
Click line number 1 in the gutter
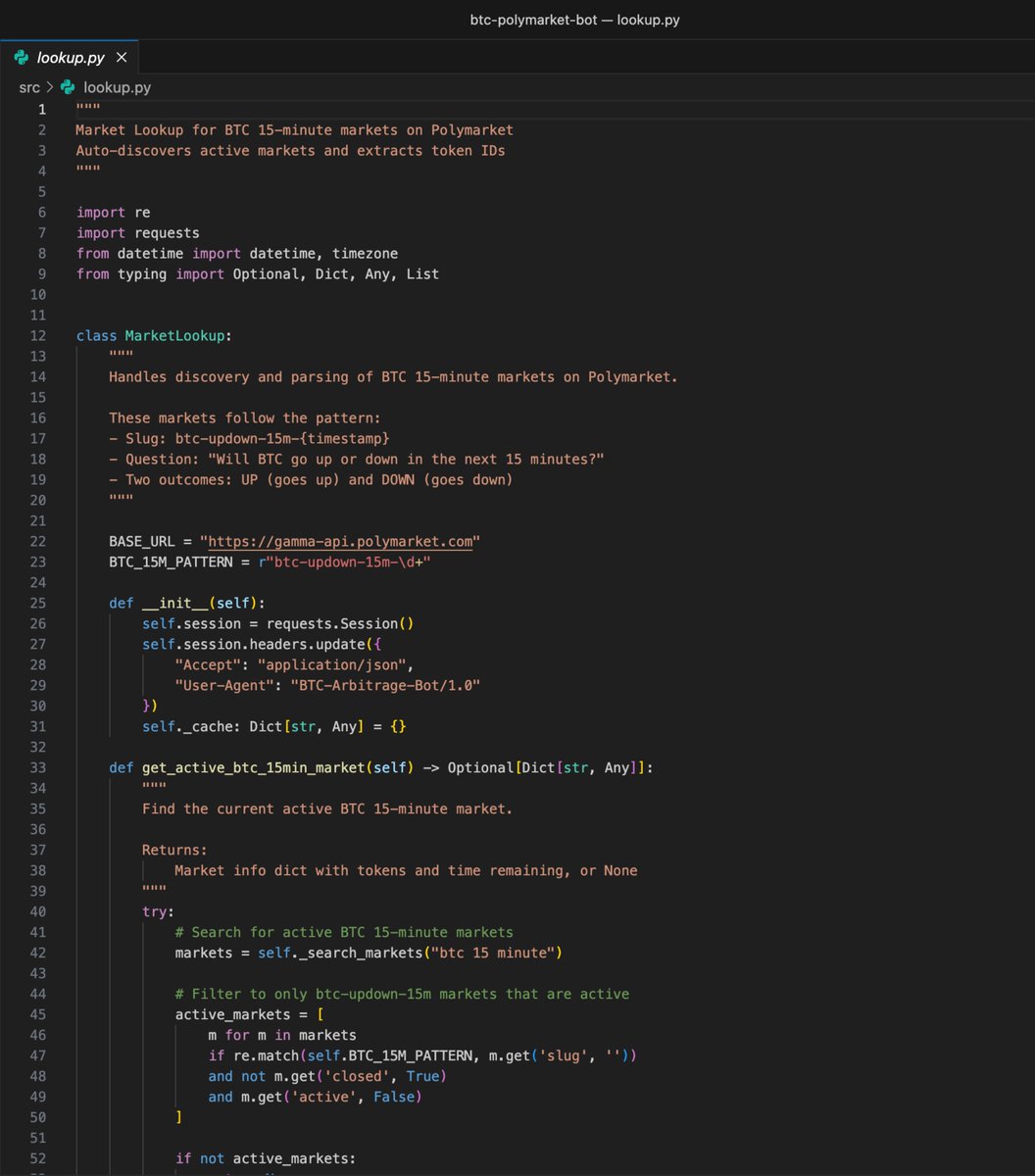(x=41, y=109)
